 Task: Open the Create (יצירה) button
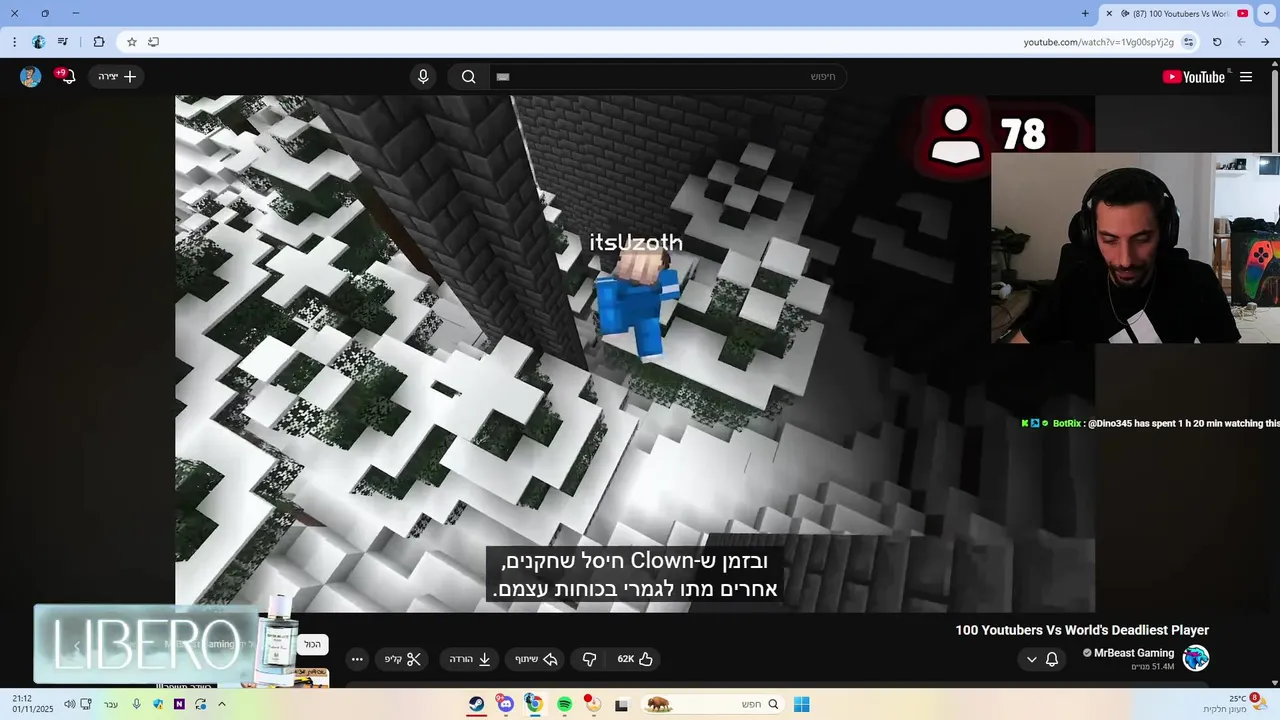pos(117,77)
